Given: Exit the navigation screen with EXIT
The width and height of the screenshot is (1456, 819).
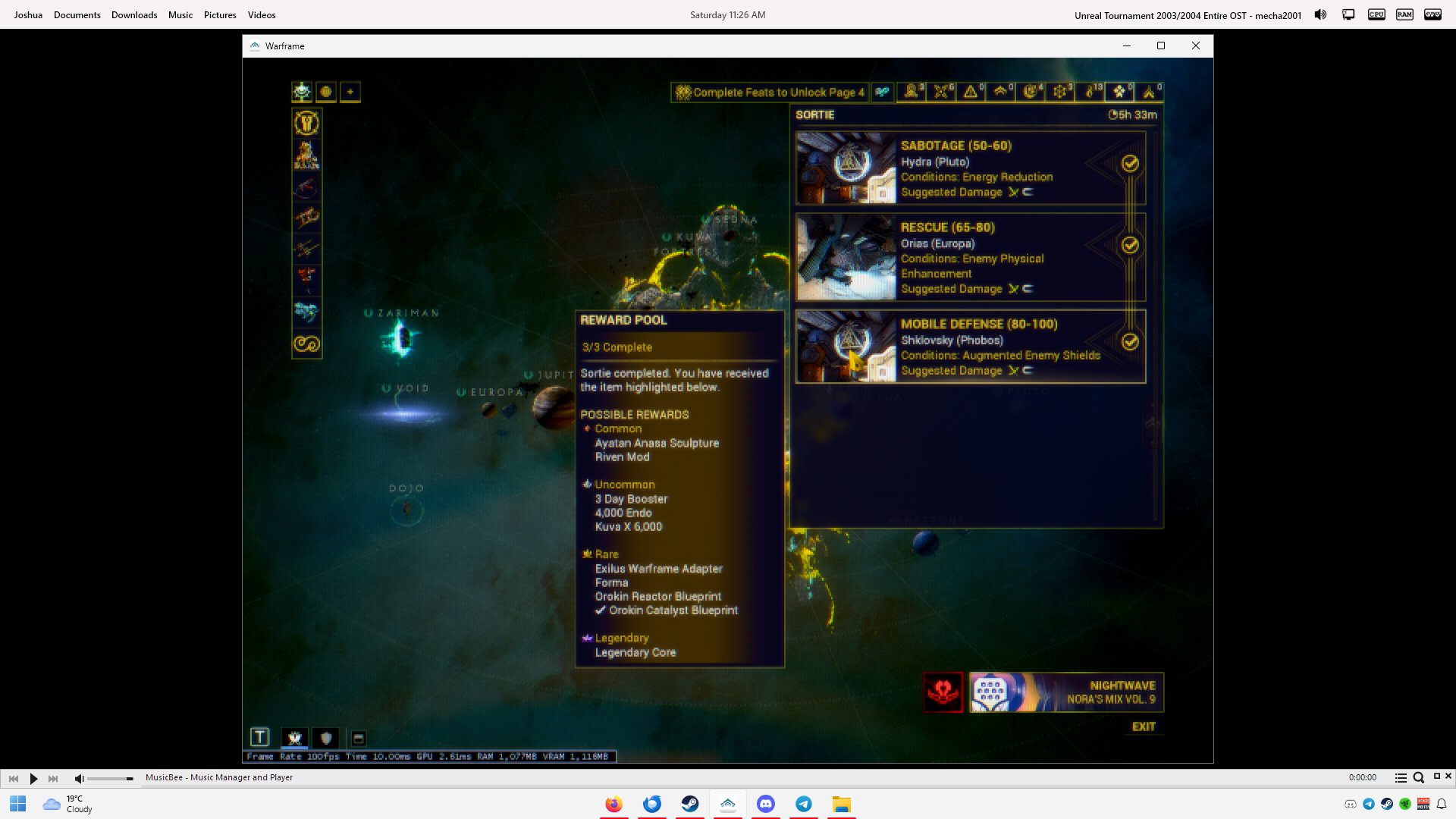Looking at the screenshot, I should 1144,726.
